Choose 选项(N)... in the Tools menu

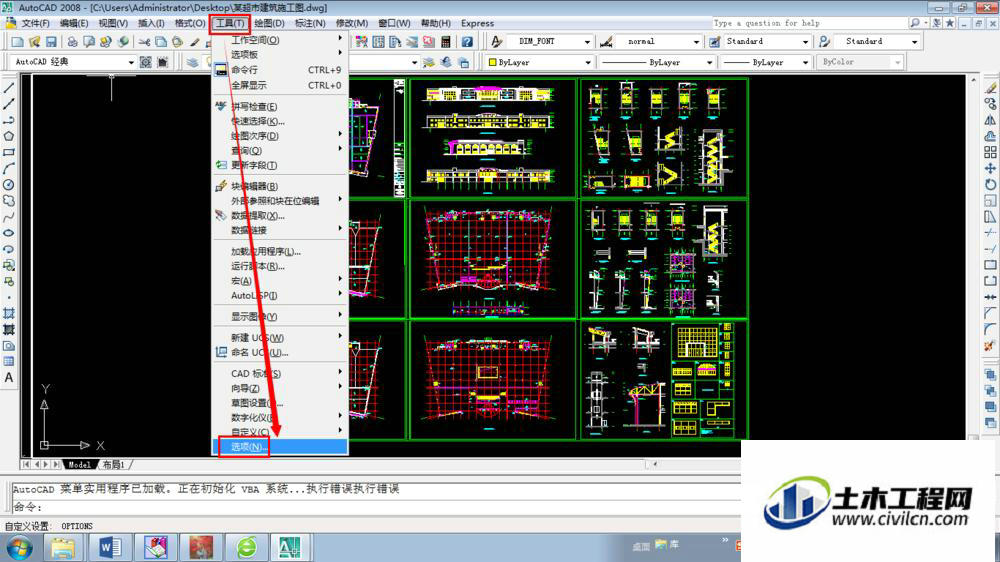click(x=279, y=447)
